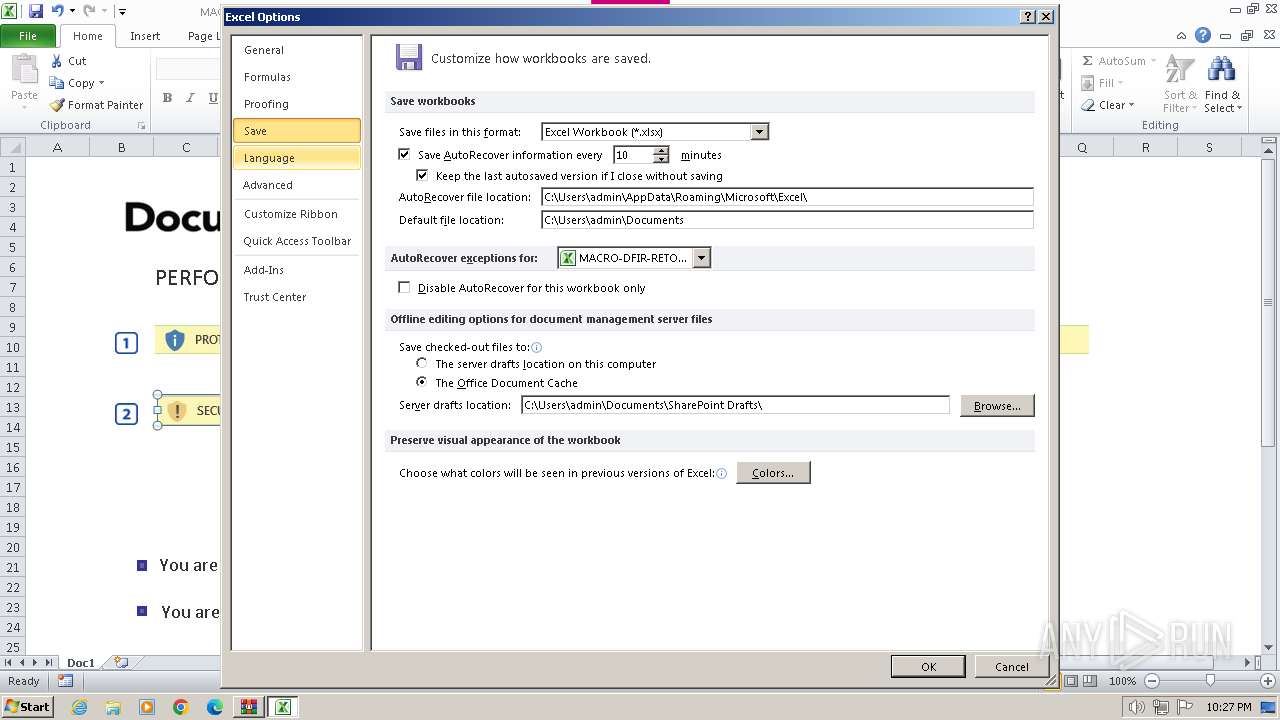Expand the Clipboard dialog launcher
Image resolution: width=1280 pixels, height=720 pixels.
tap(141, 126)
